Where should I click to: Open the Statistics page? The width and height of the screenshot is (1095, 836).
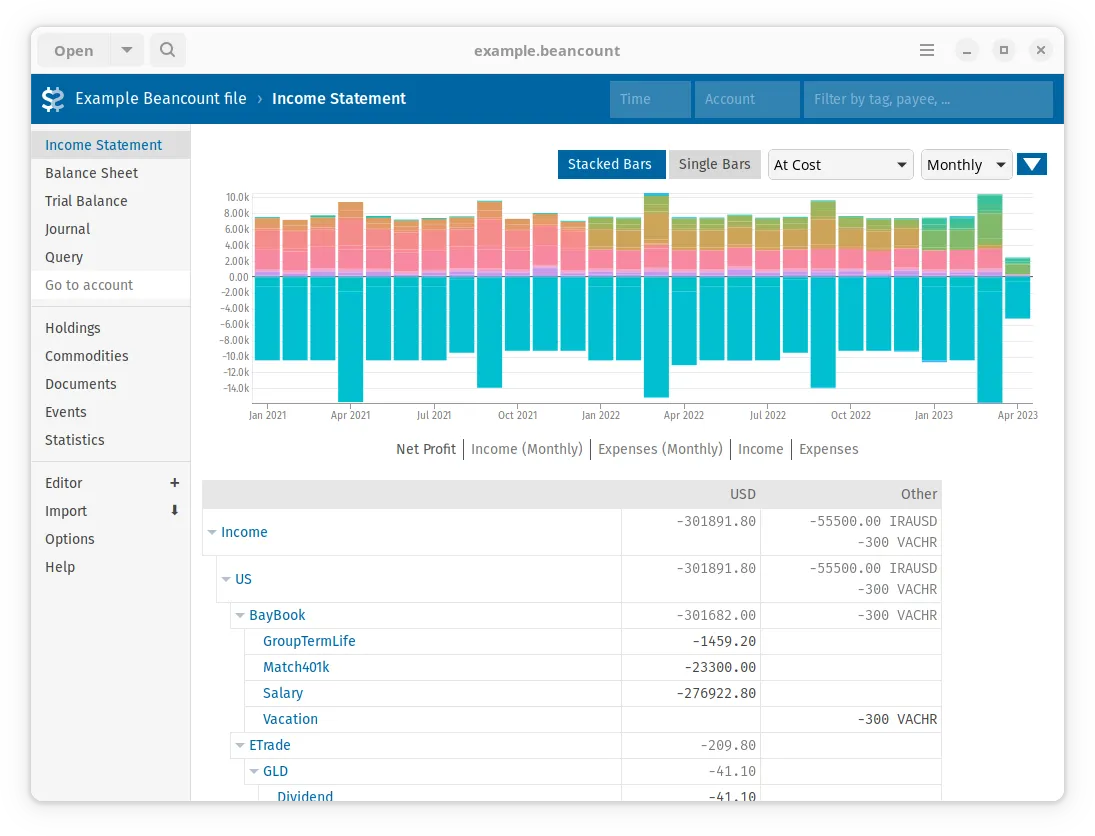coord(110,440)
